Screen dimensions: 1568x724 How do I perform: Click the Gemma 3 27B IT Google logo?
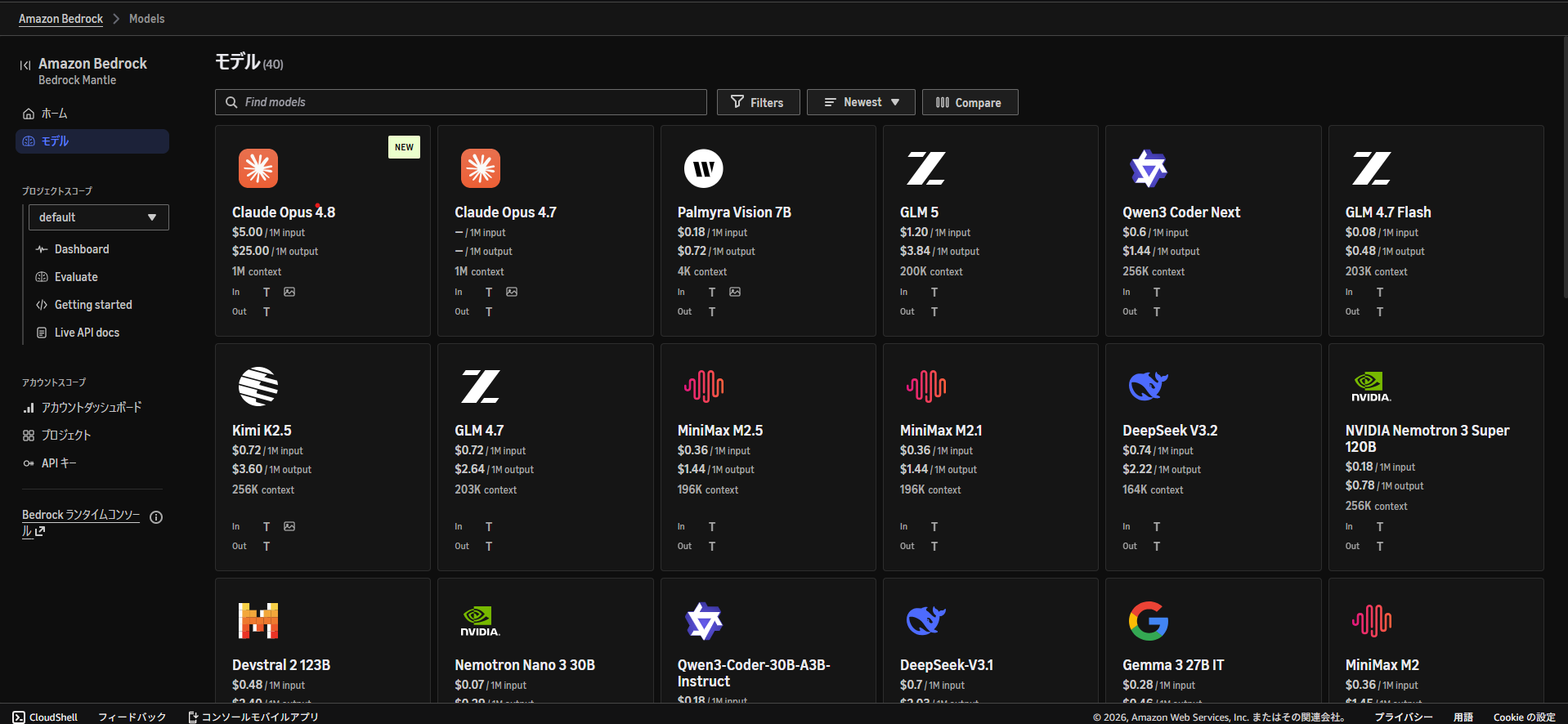pyautogui.click(x=1149, y=621)
